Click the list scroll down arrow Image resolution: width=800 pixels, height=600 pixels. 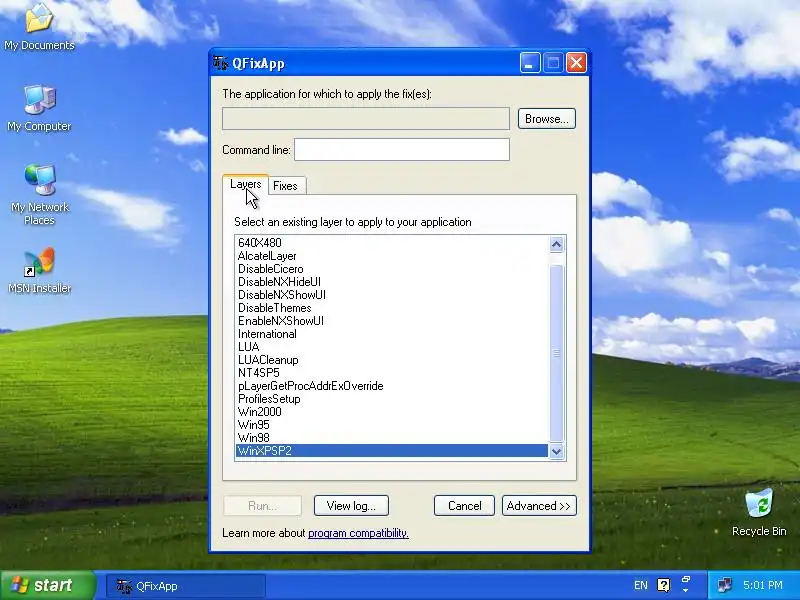(557, 451)
